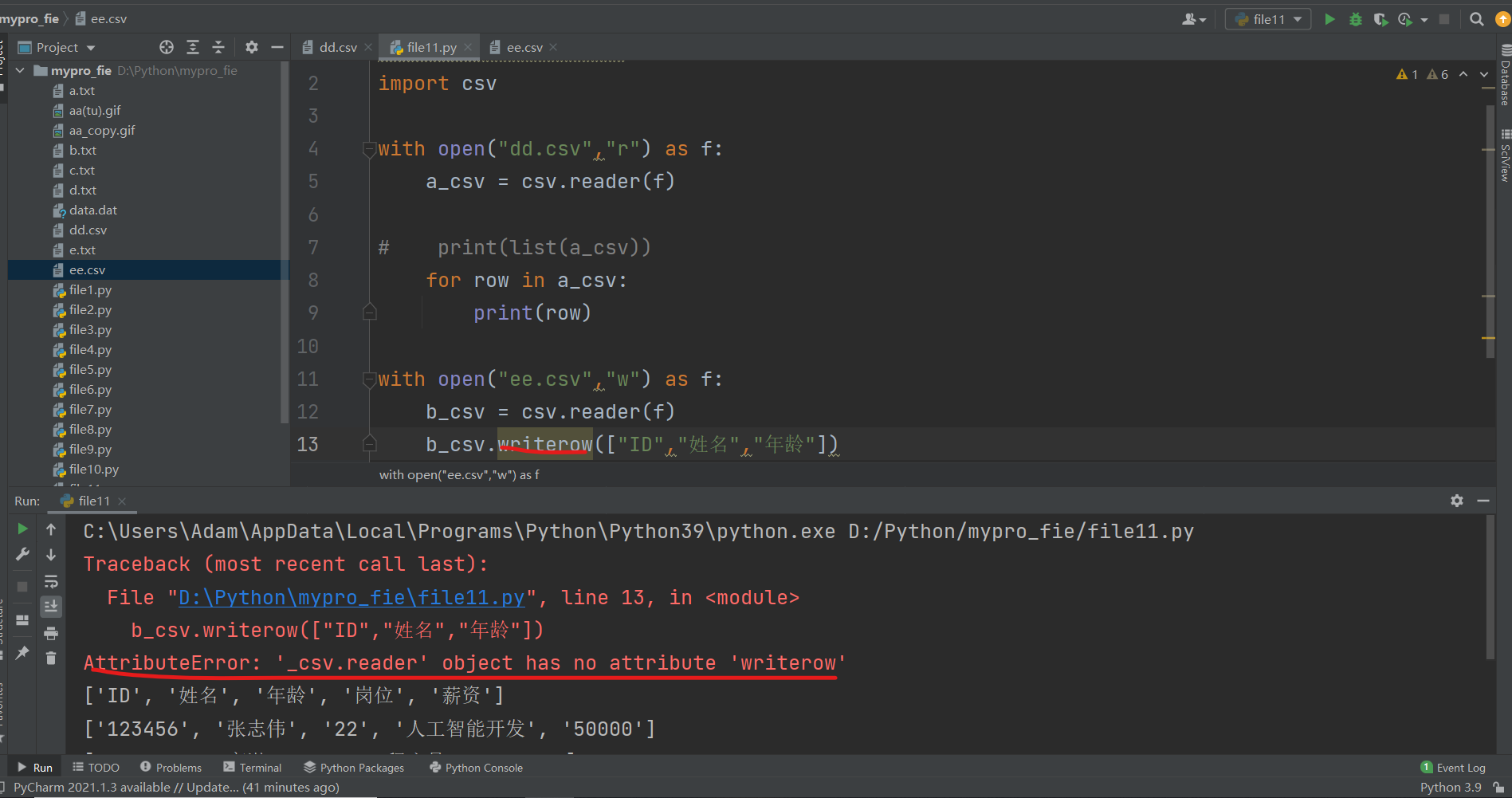Close the ee.csv editor tab
The width and height of the screenshot is (1512, 798).
click(553, 47)
